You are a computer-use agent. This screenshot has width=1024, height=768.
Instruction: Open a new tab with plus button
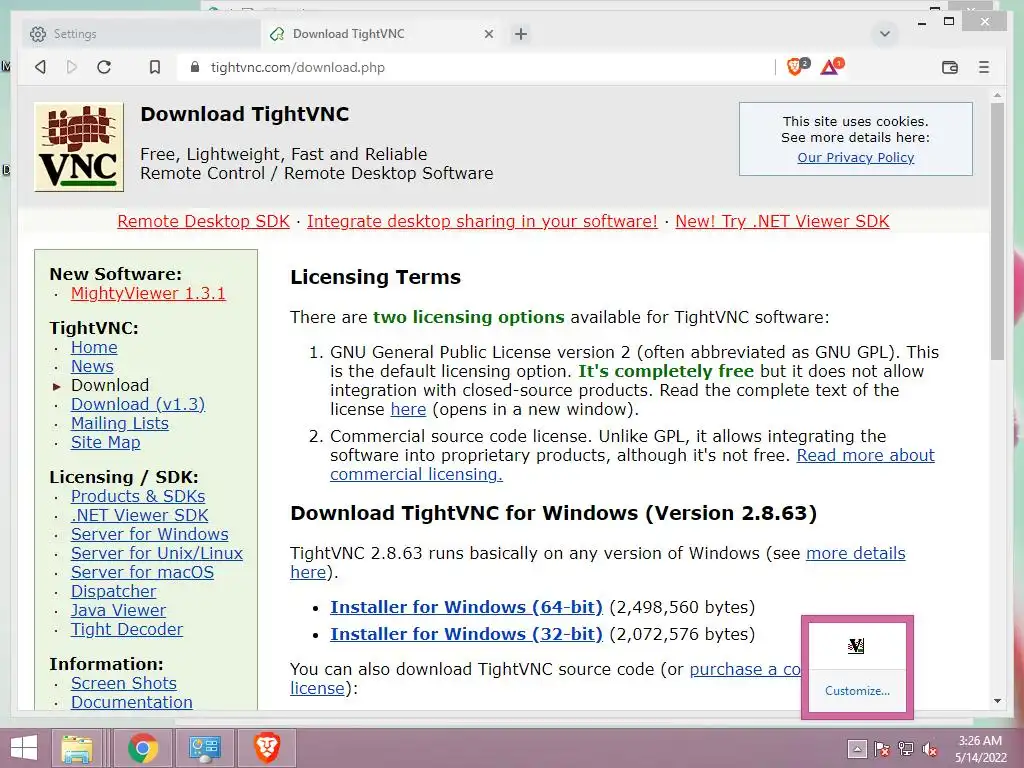(520, 34)
